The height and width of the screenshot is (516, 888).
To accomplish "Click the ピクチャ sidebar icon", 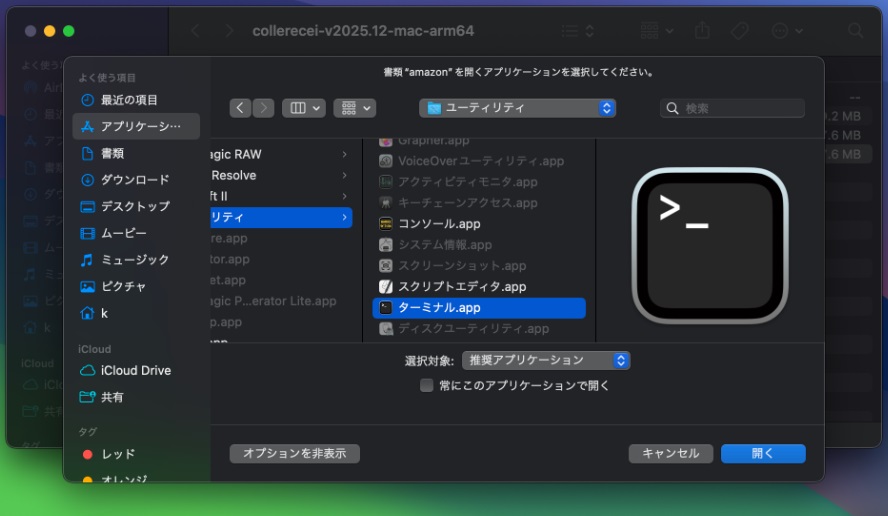I will 87,286.
